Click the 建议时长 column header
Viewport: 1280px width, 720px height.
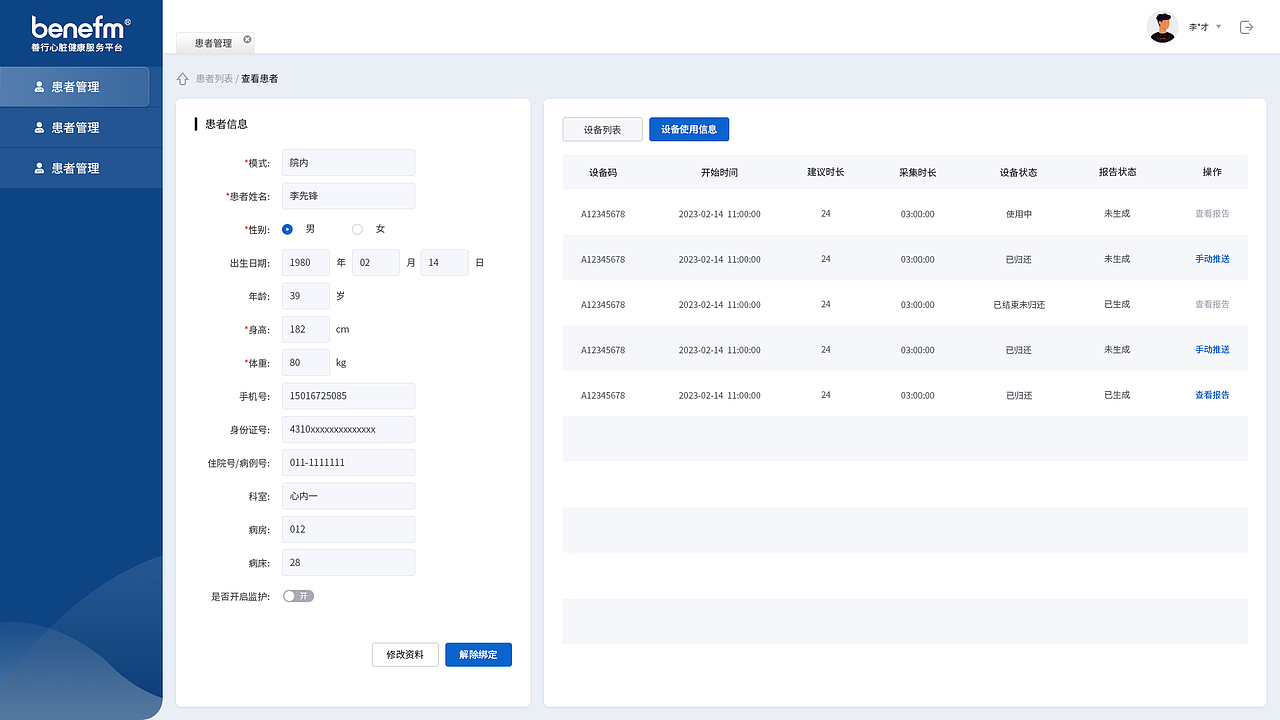click(x=826, y=172)
